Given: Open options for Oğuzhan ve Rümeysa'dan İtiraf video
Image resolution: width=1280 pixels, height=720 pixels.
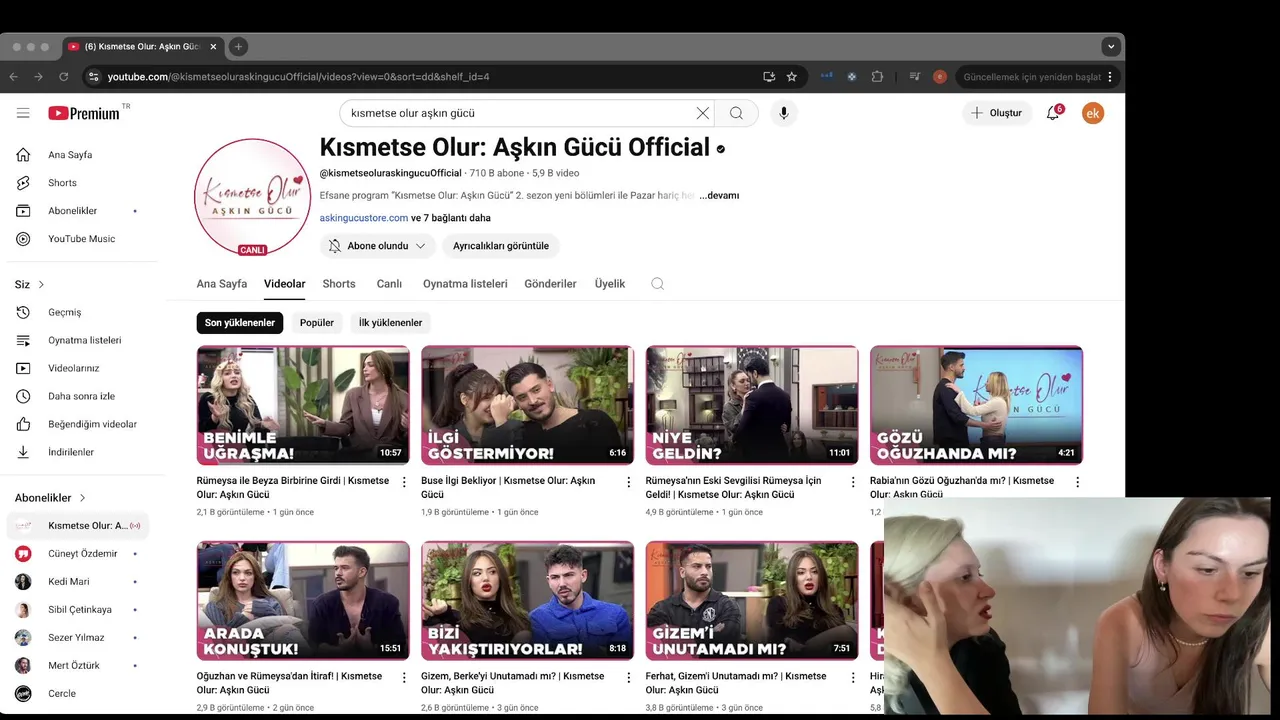Looking at the screenshot, I should pos(404,677).
